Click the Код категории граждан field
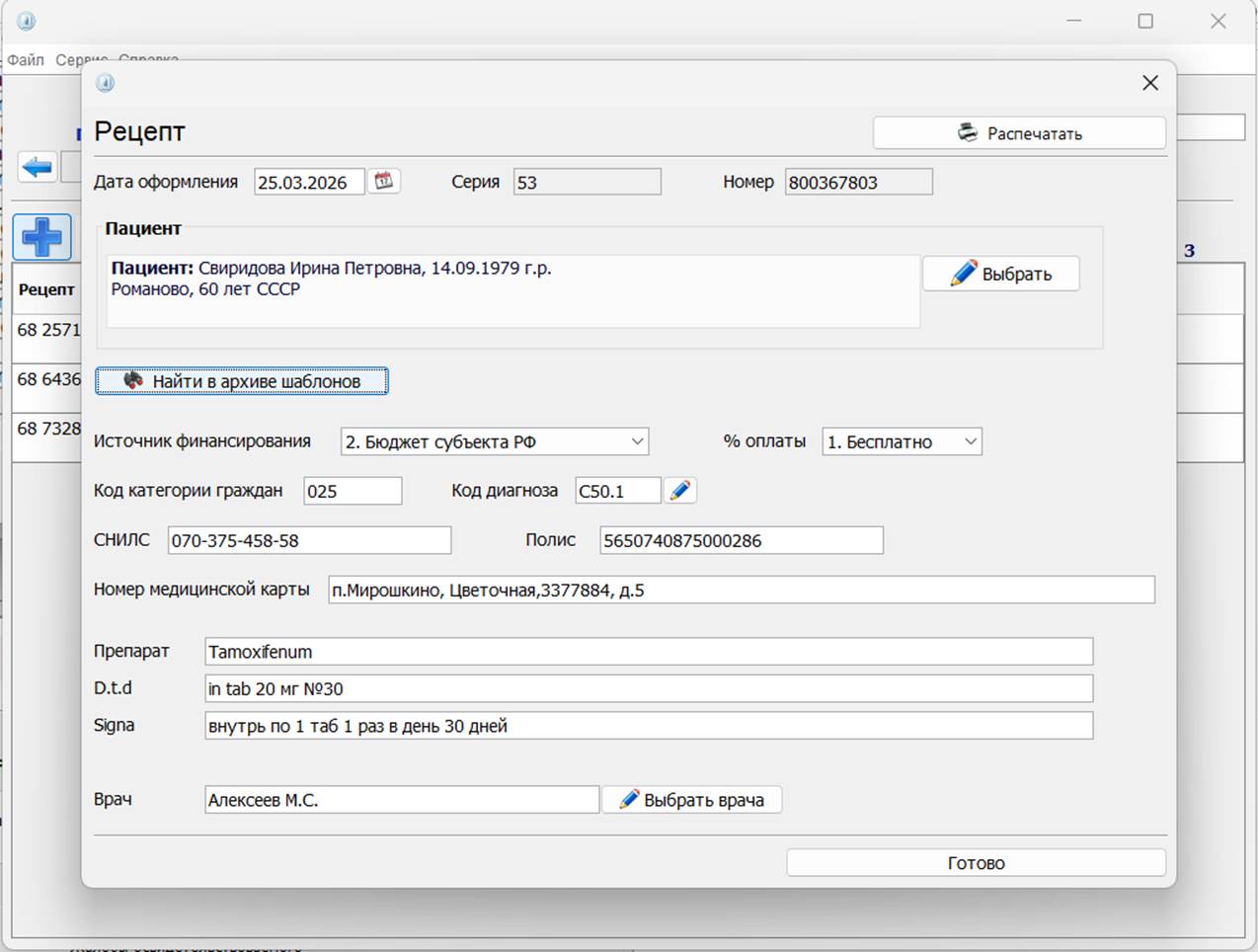The image size is (1258, 952). point(352,492)
